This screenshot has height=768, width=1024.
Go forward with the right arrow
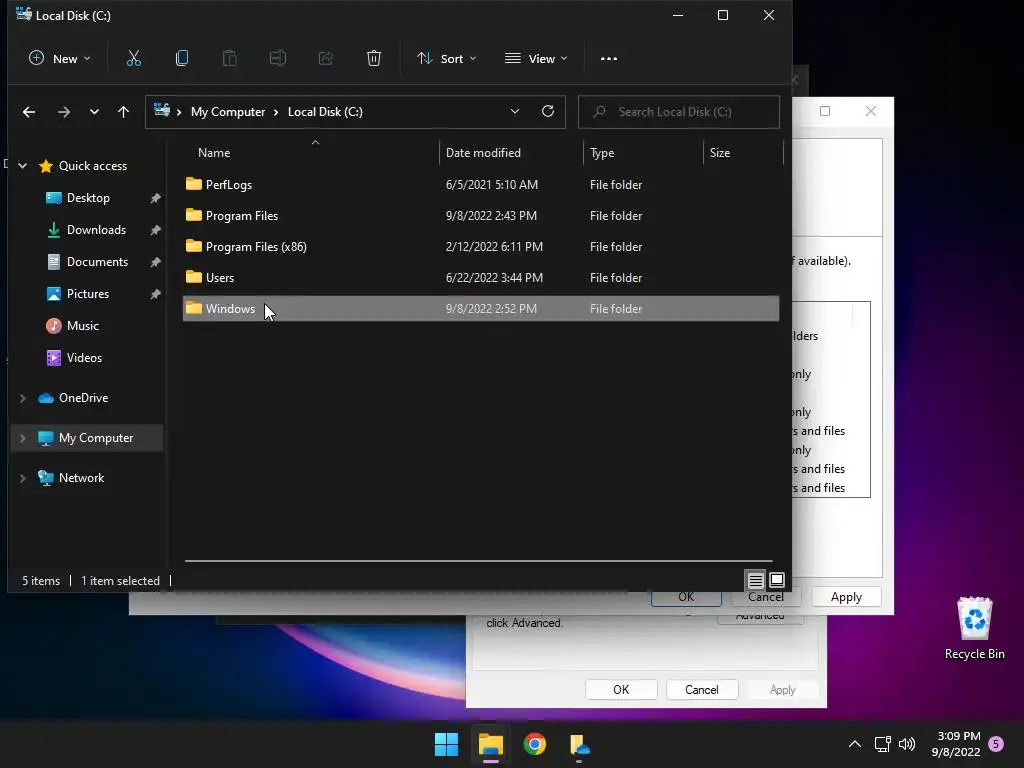(x=63, y=112)
